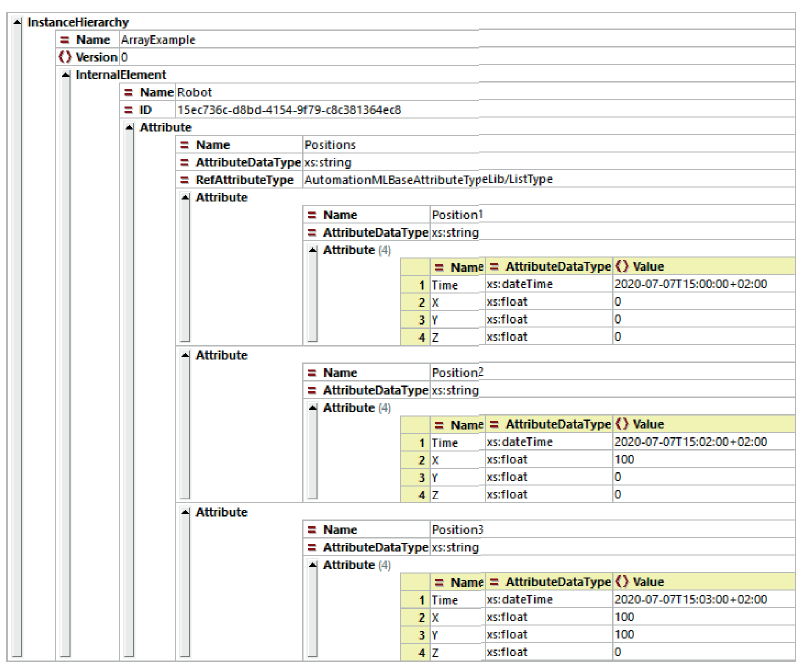Collapse the InstanceHierarchy root node

pos(18,22)
